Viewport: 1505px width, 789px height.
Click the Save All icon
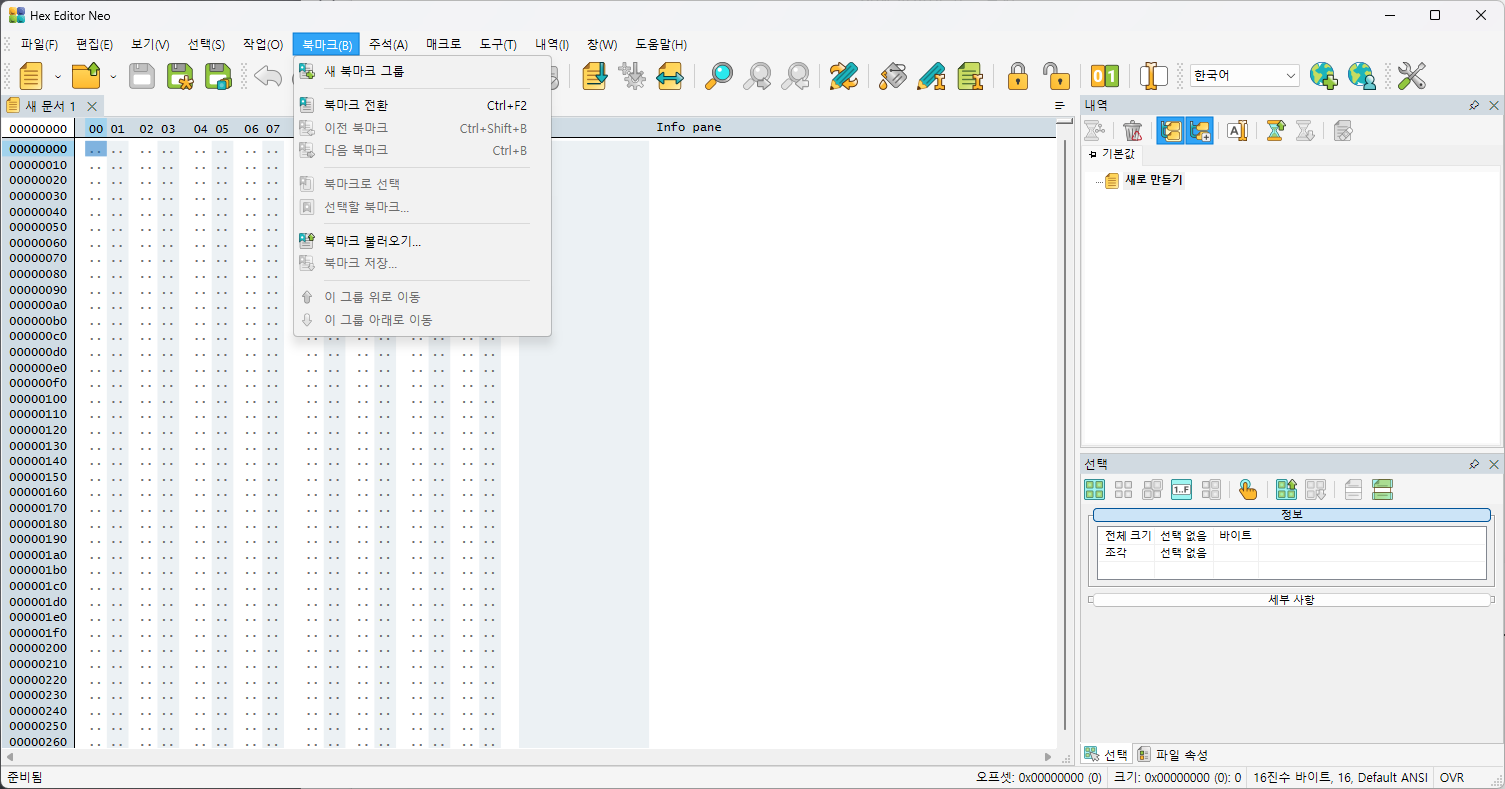(x=218, y=76)
